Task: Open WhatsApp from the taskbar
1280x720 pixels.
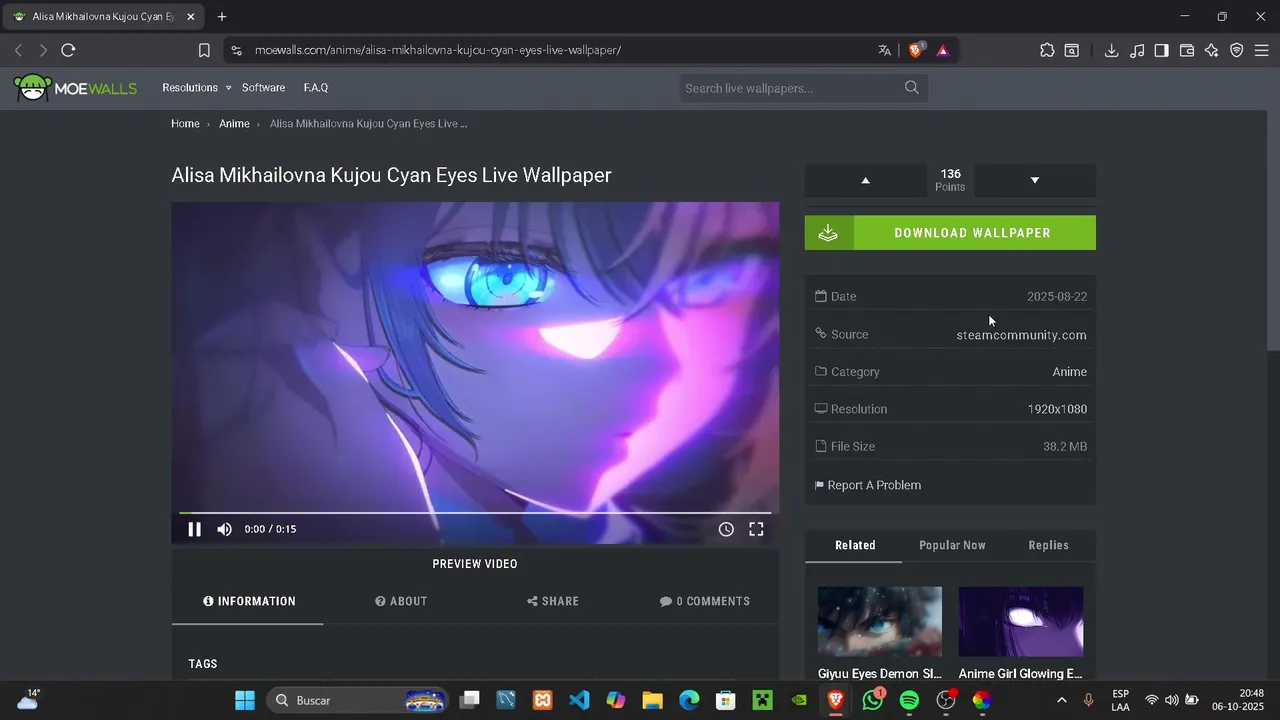Action: [873, 700]
